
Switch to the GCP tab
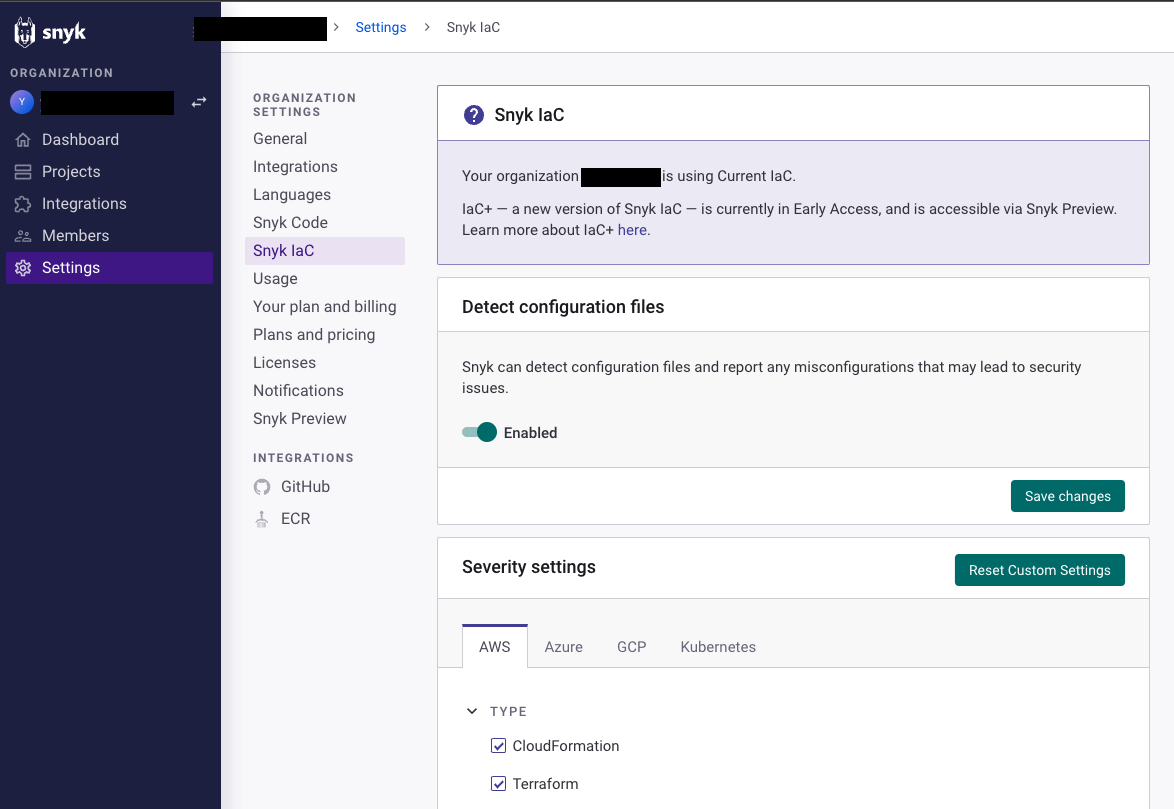pos(632,647)
